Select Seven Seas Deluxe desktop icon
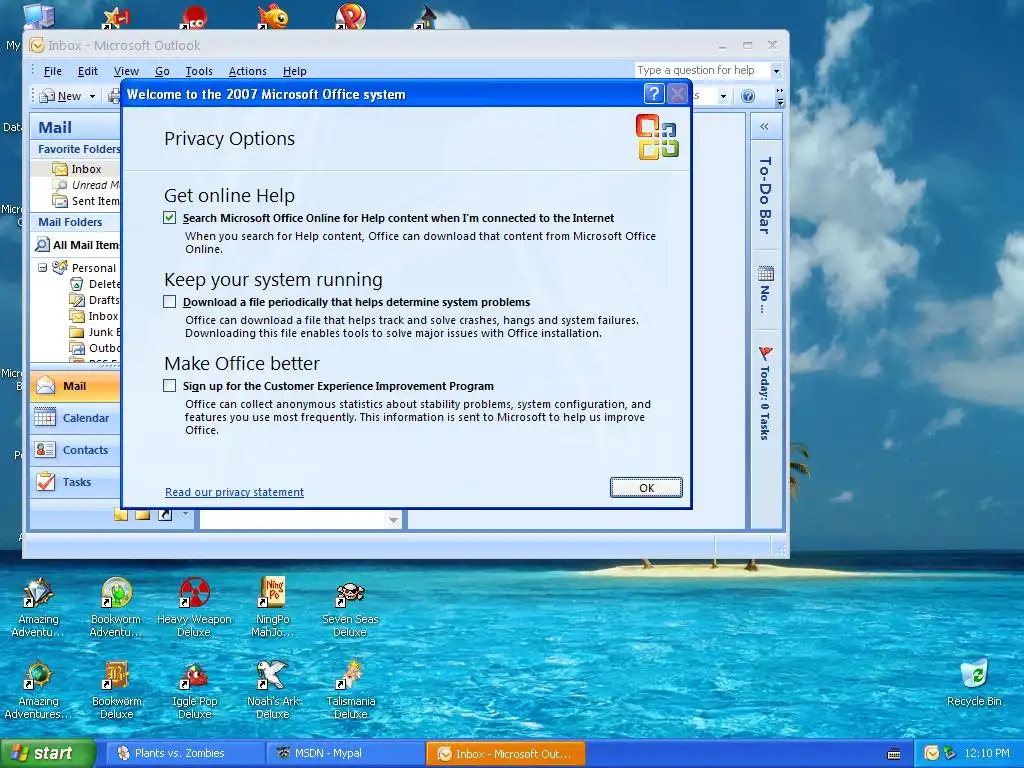1024x768 pixels. [350, 607]
